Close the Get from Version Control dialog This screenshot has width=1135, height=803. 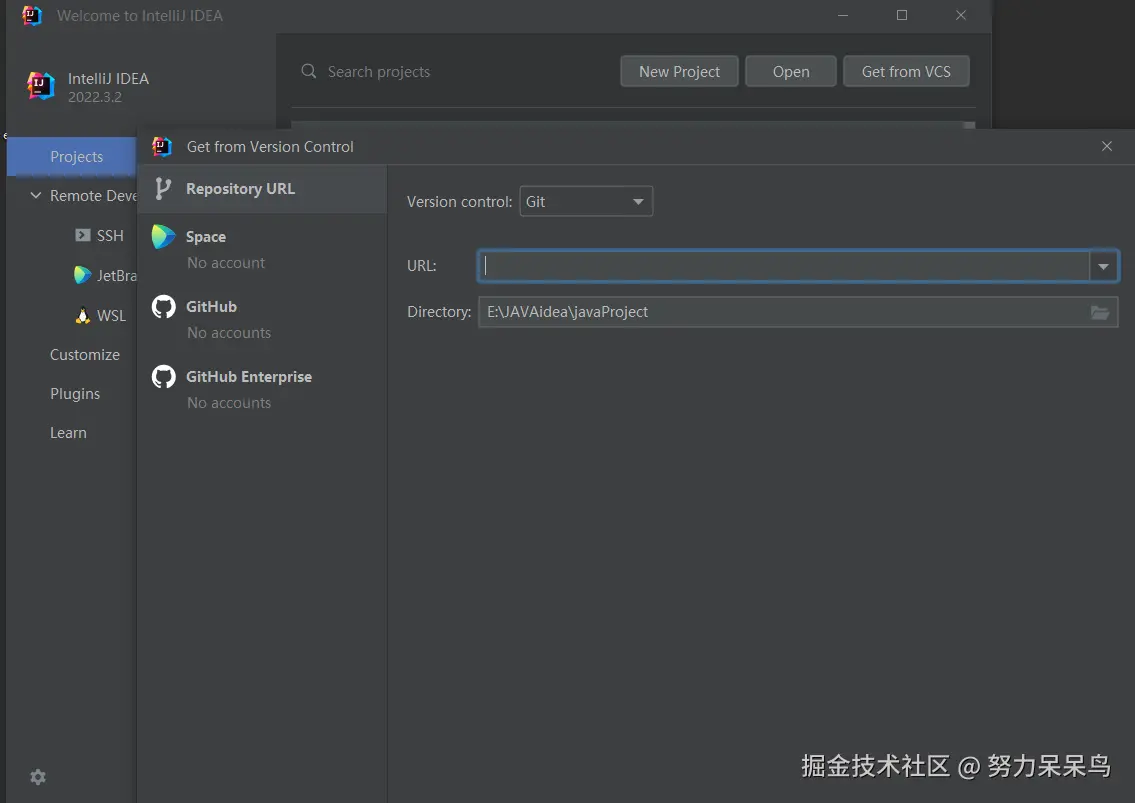coord(1107,146)
